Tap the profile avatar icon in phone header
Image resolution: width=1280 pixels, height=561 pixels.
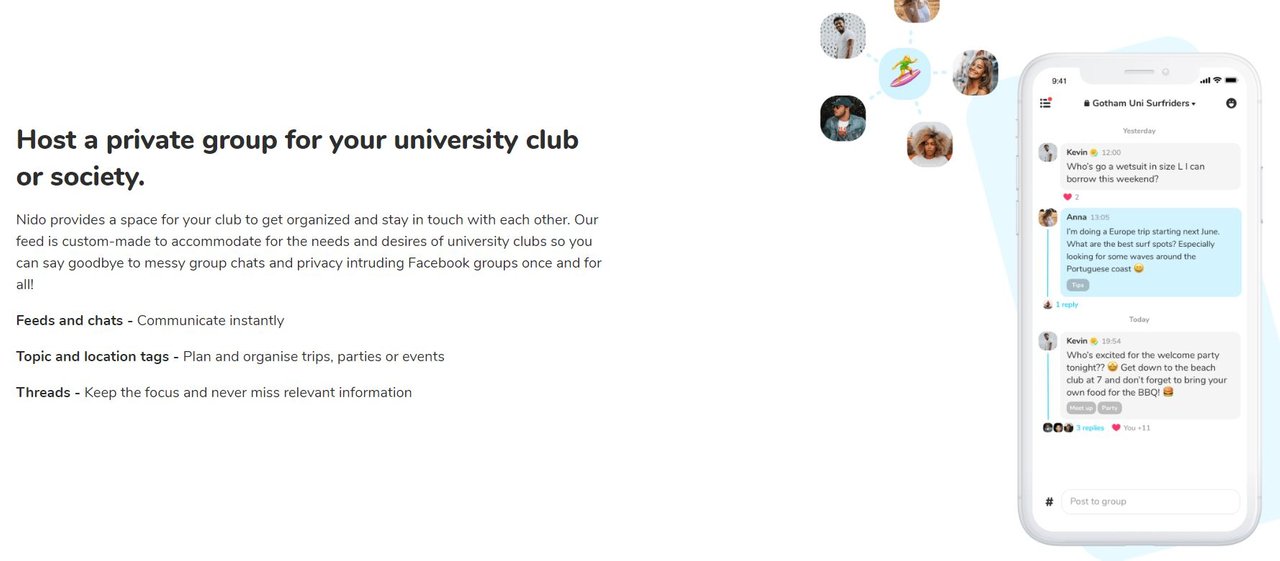click(1231, 103)
